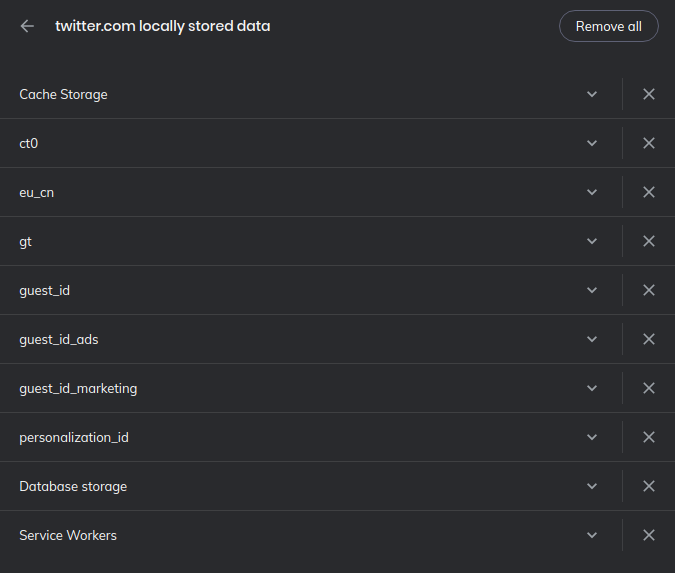
Task: Expand the Service Workers entry
Action: pos(592,536)
